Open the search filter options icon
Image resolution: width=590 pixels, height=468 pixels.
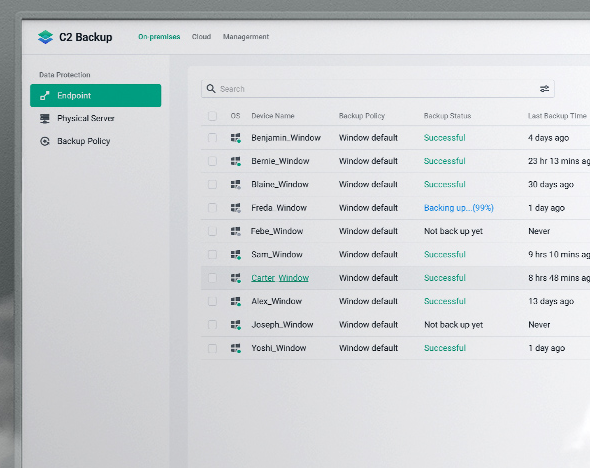[544, 89]
